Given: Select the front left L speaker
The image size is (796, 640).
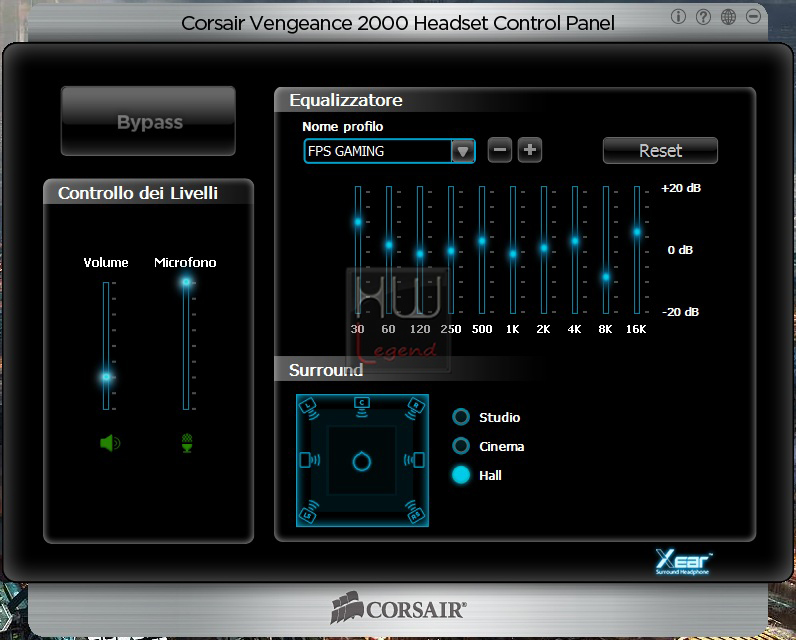Looking at the screenshot, I should (309, 409).
